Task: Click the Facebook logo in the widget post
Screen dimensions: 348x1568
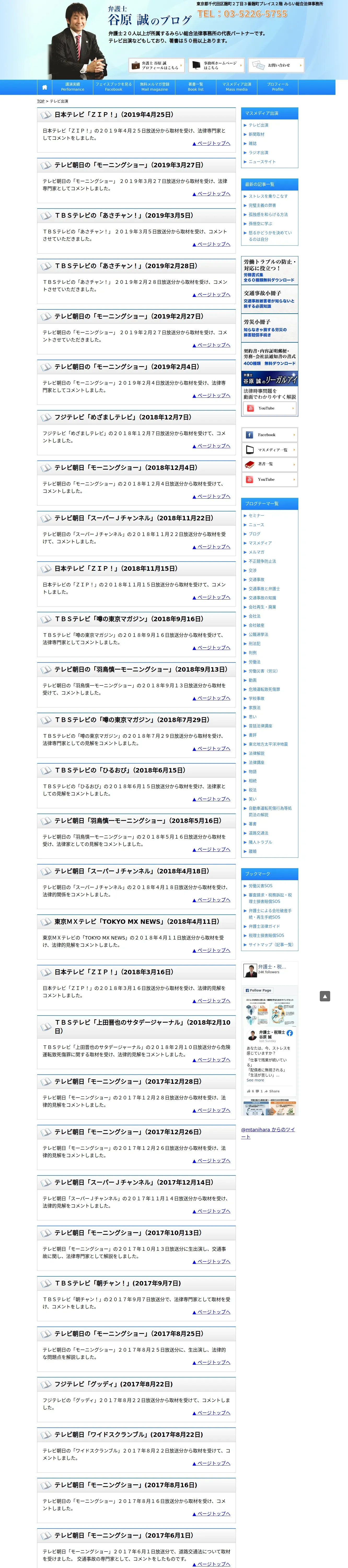Action: point(289,1034)
